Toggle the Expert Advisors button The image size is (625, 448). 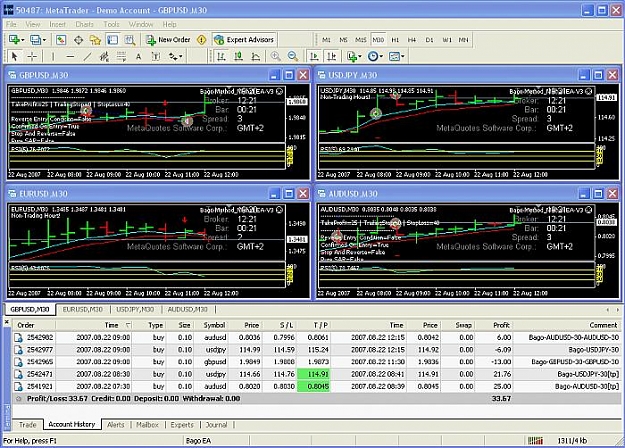pos(244,40)
